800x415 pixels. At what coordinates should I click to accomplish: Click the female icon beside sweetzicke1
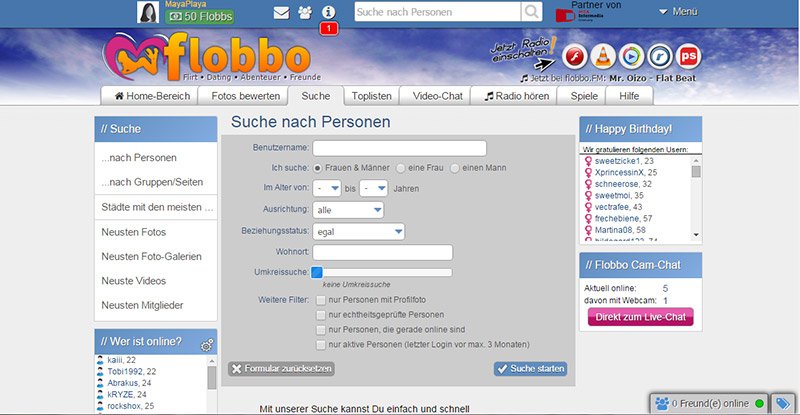click(588, 161)
